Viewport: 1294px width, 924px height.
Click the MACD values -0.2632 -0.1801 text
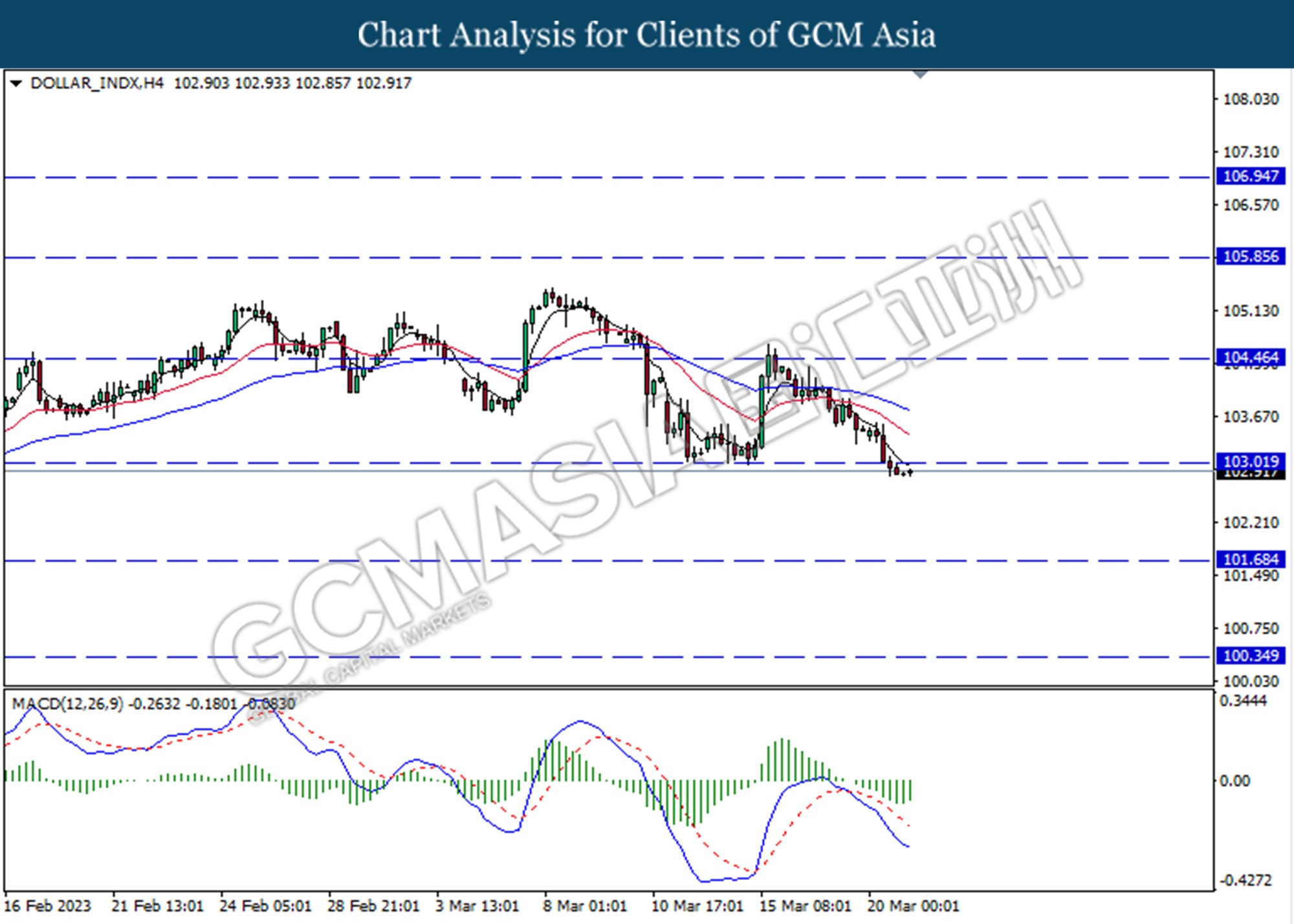coord(182,704)
